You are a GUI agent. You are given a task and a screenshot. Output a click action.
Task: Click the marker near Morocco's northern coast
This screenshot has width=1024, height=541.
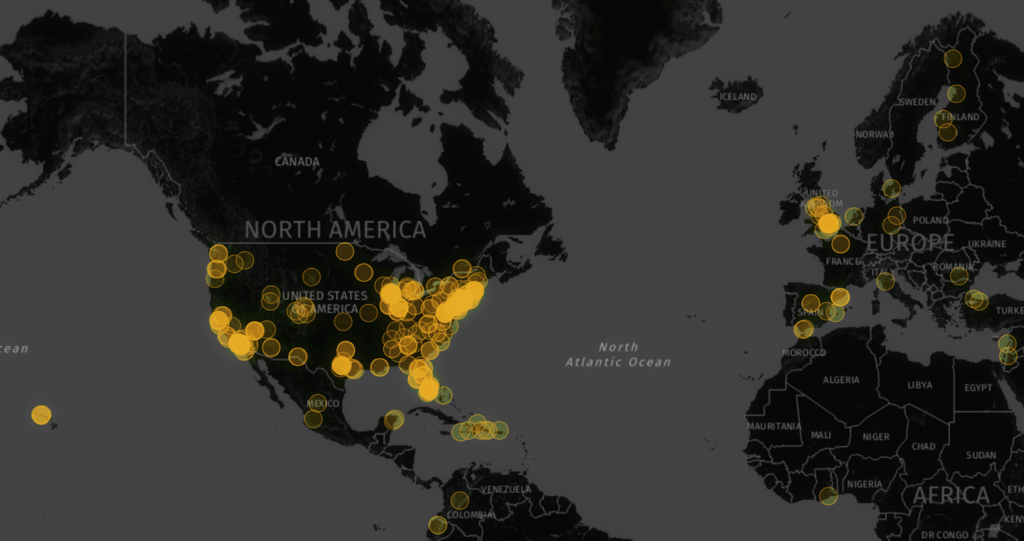tap(804, 329)
